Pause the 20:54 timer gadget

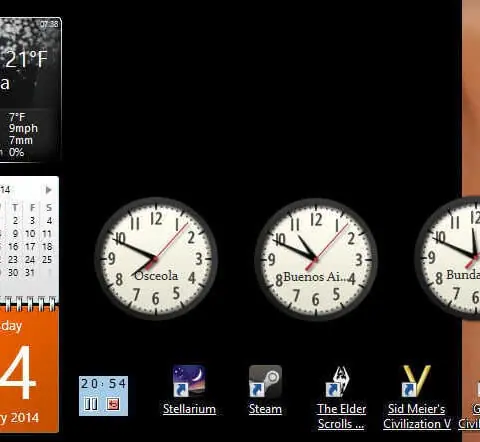[91, 404]
